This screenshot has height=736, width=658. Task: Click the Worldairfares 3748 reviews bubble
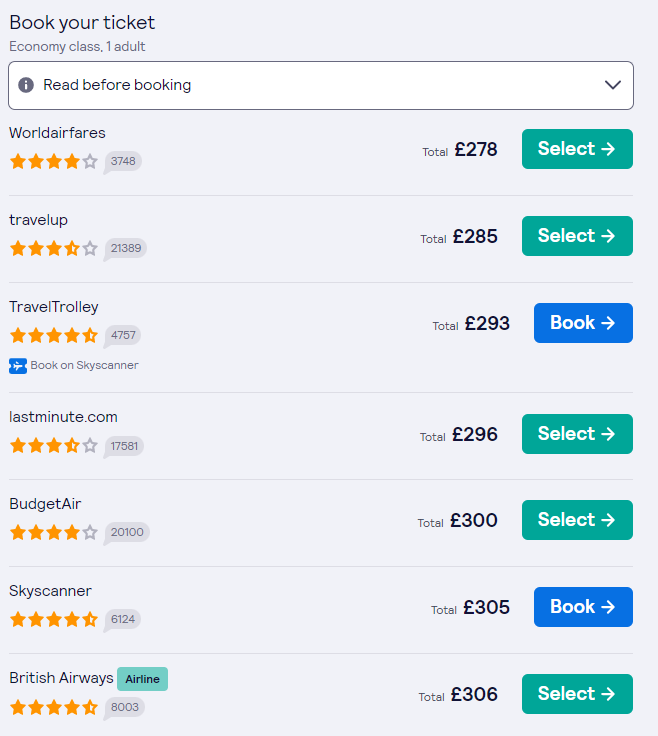(x=123, y=161)
